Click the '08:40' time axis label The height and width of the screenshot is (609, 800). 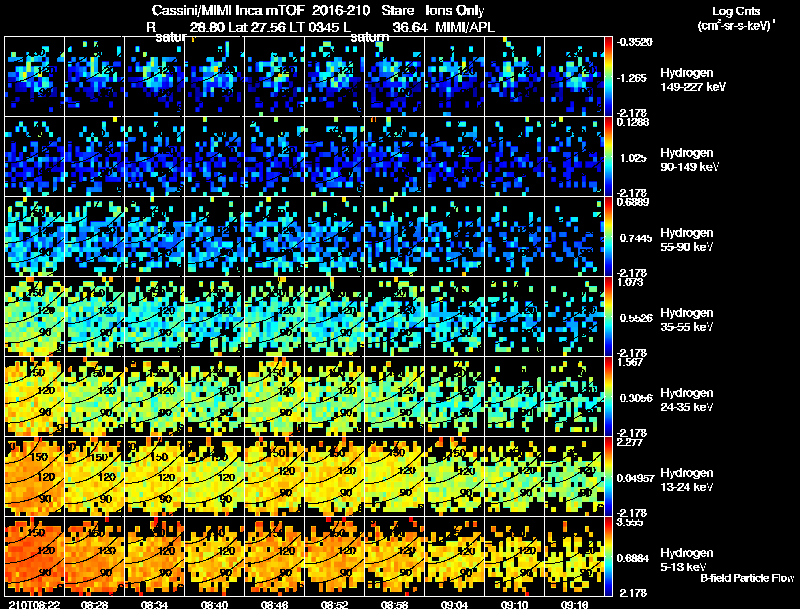tap(214, 604)
